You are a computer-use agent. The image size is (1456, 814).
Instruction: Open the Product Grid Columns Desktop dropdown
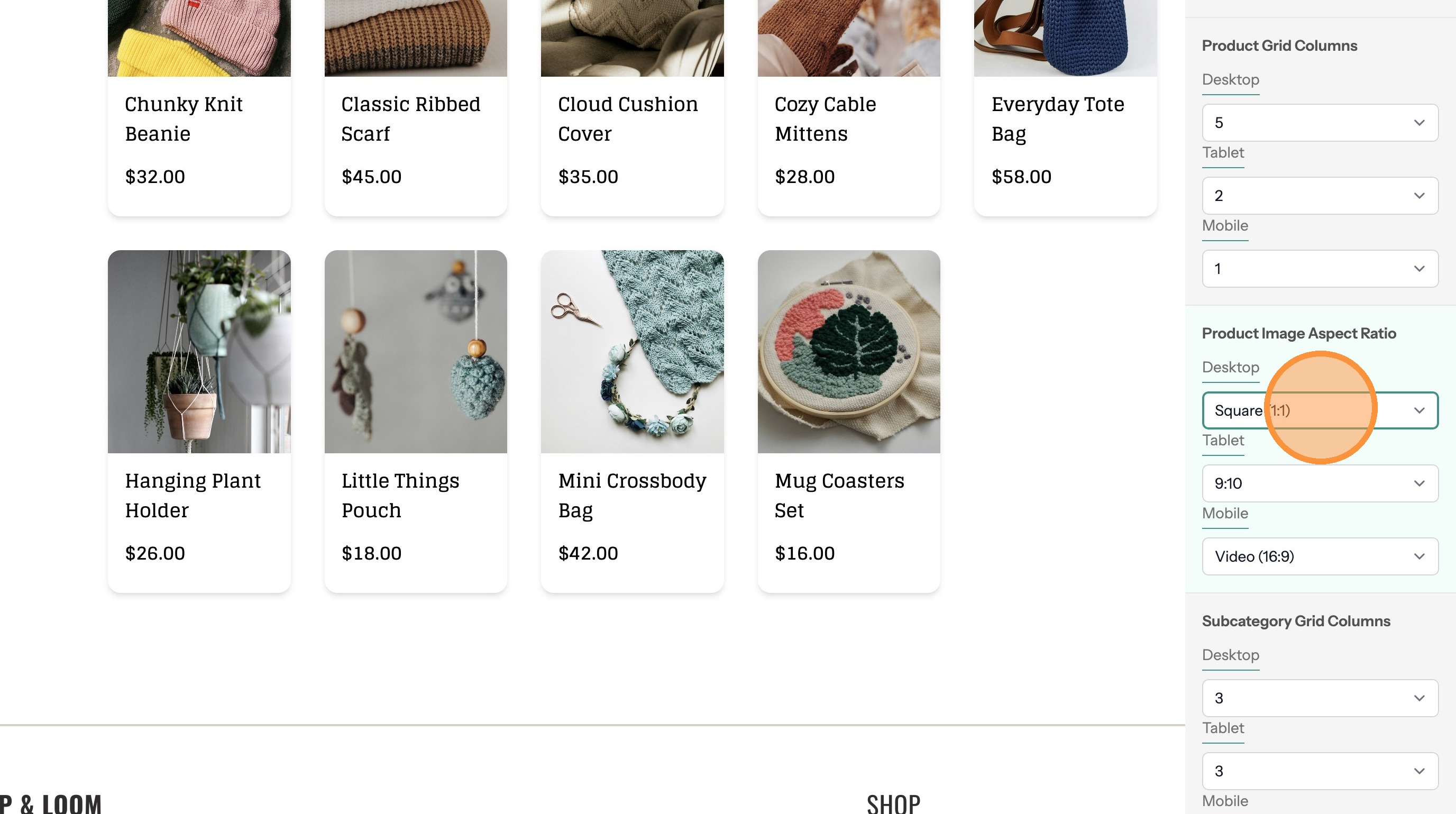tap(1319, 123)
